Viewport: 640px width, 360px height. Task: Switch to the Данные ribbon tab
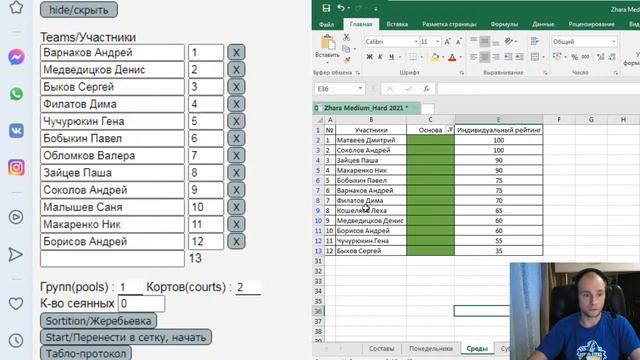(x=543, y=24)
